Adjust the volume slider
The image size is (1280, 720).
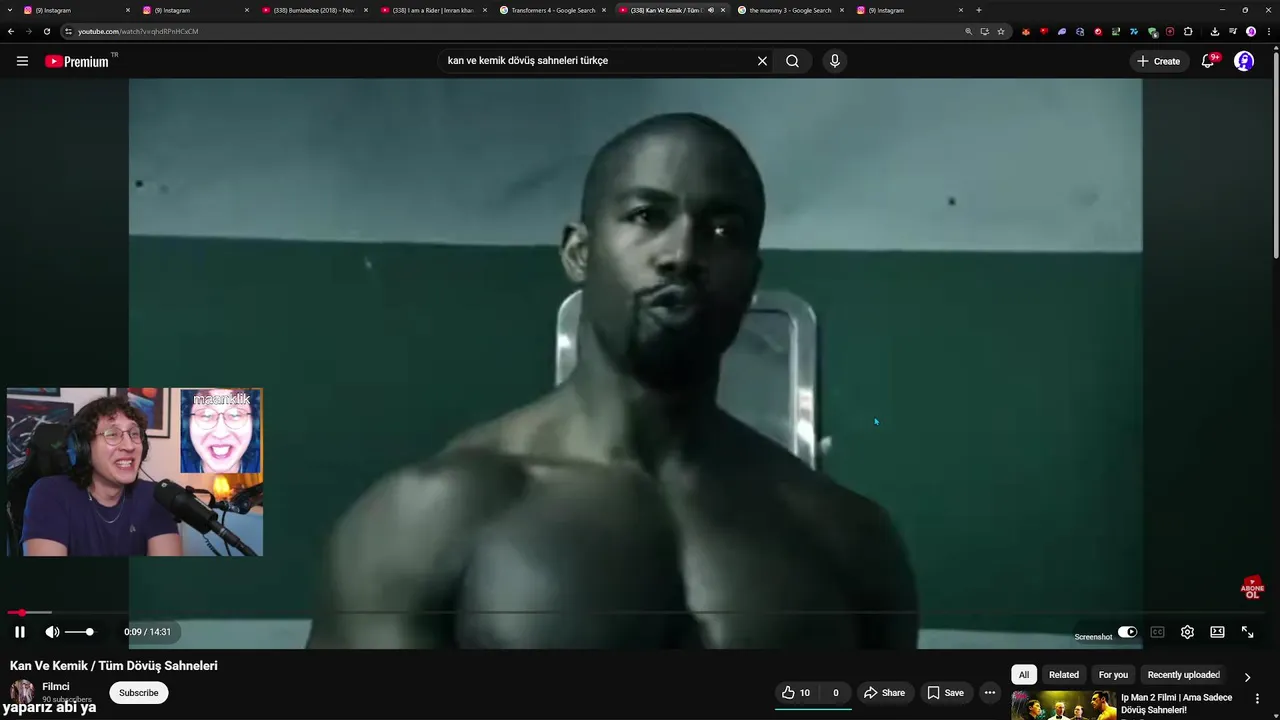pyautogui.click(x=79, y=632)
